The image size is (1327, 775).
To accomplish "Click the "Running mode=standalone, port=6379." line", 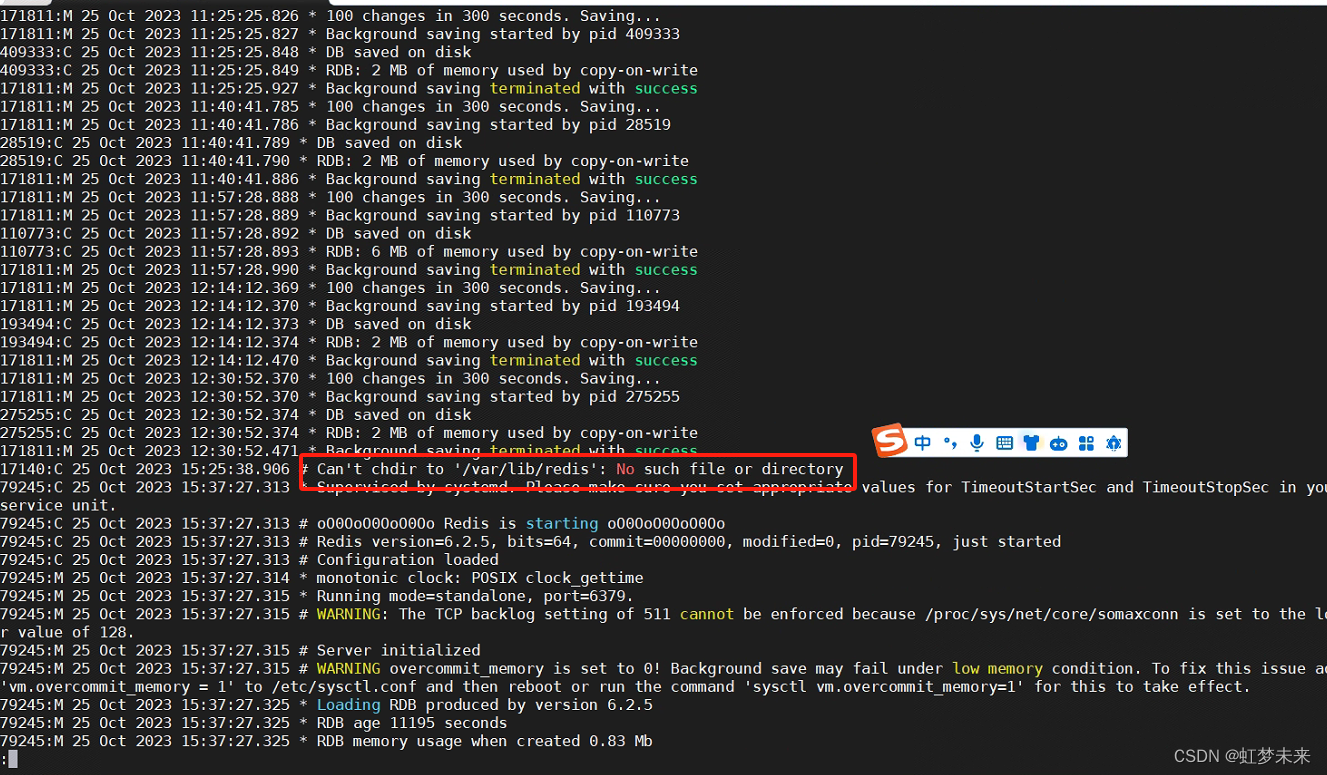I will point(317,595).
